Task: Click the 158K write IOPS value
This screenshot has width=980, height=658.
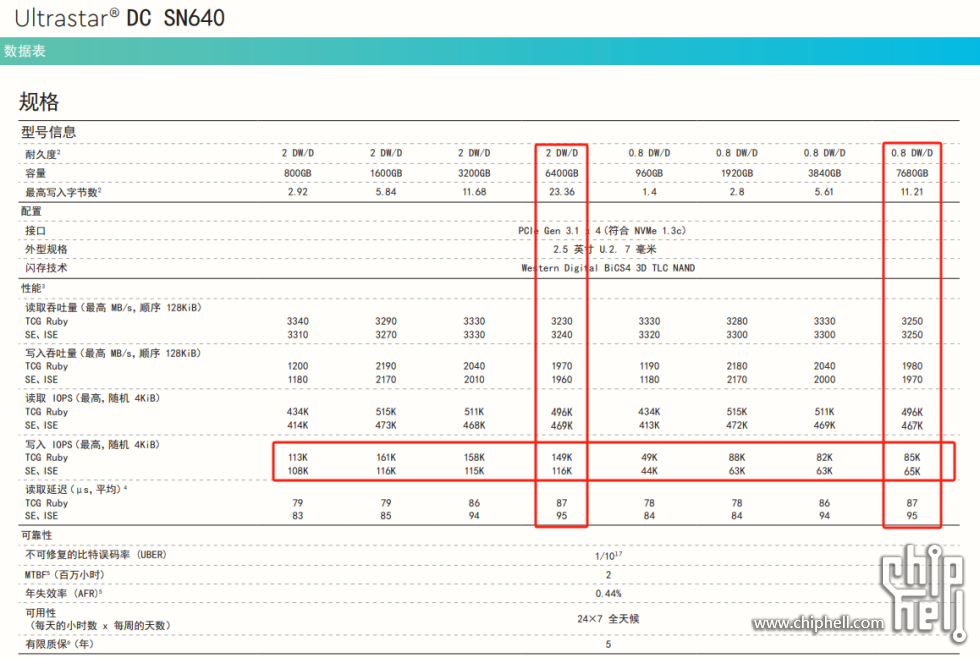Action: tap(474, 457)
